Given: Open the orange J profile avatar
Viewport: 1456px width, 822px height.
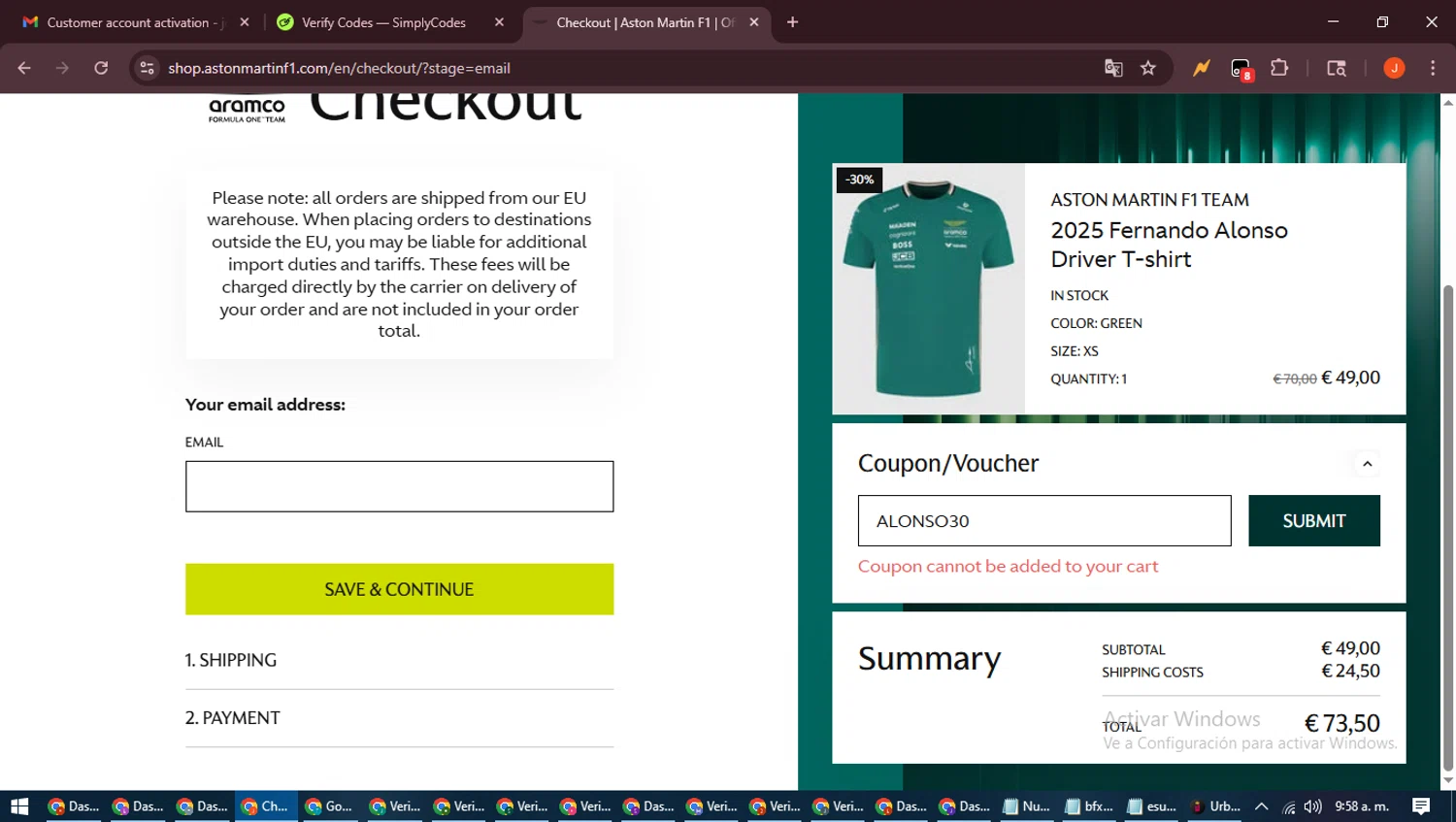Looking at the screenshot, I should (1394, 68).
